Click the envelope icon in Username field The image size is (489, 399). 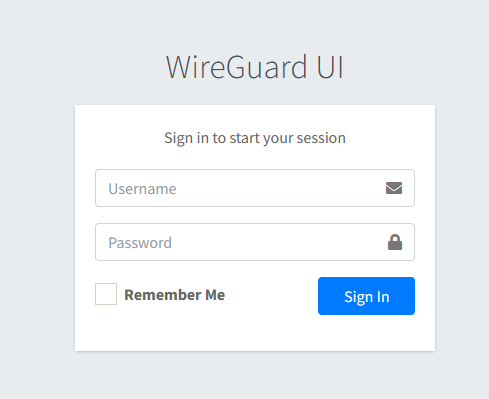click(394, 188)
